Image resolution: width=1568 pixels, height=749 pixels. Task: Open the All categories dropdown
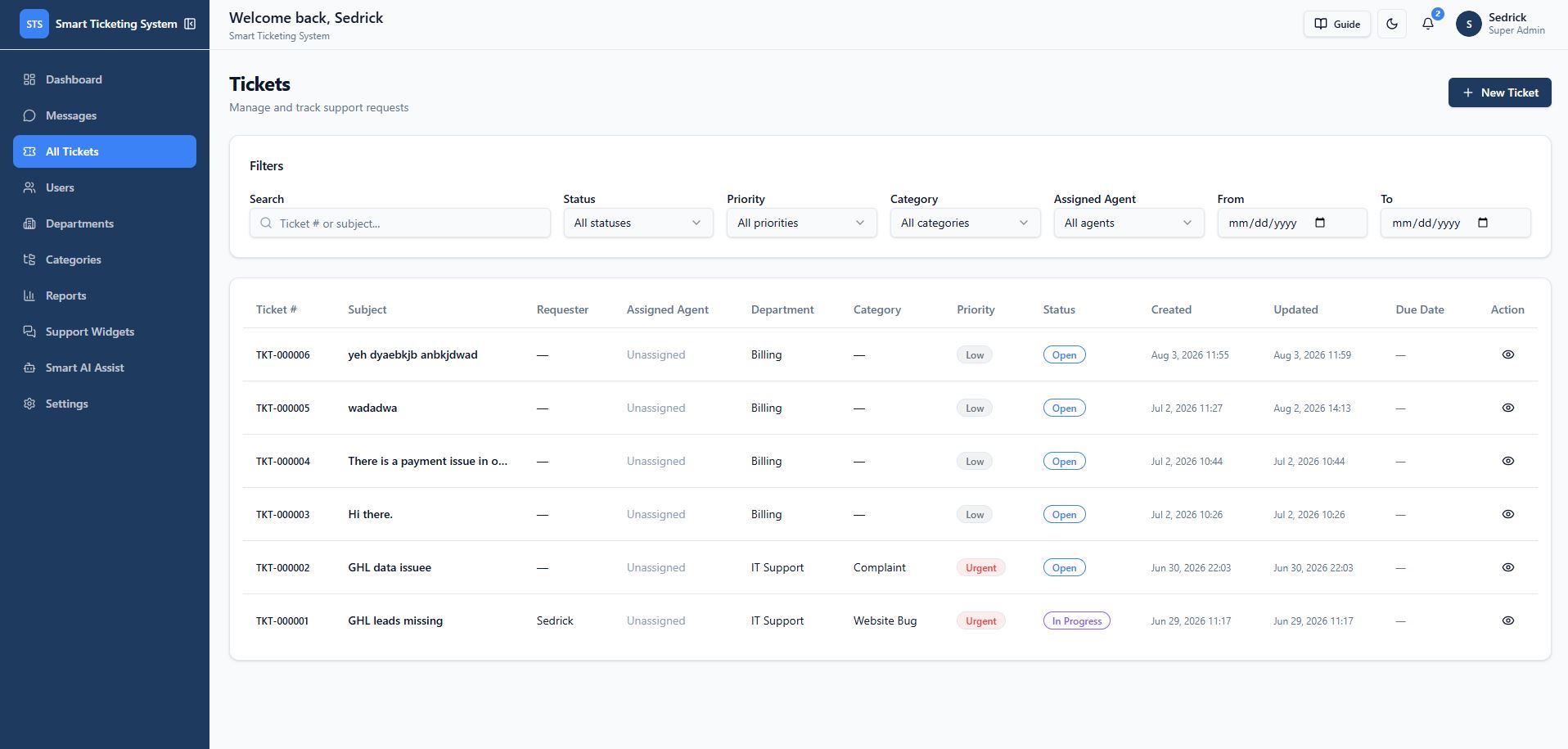(x=966, y=223)
